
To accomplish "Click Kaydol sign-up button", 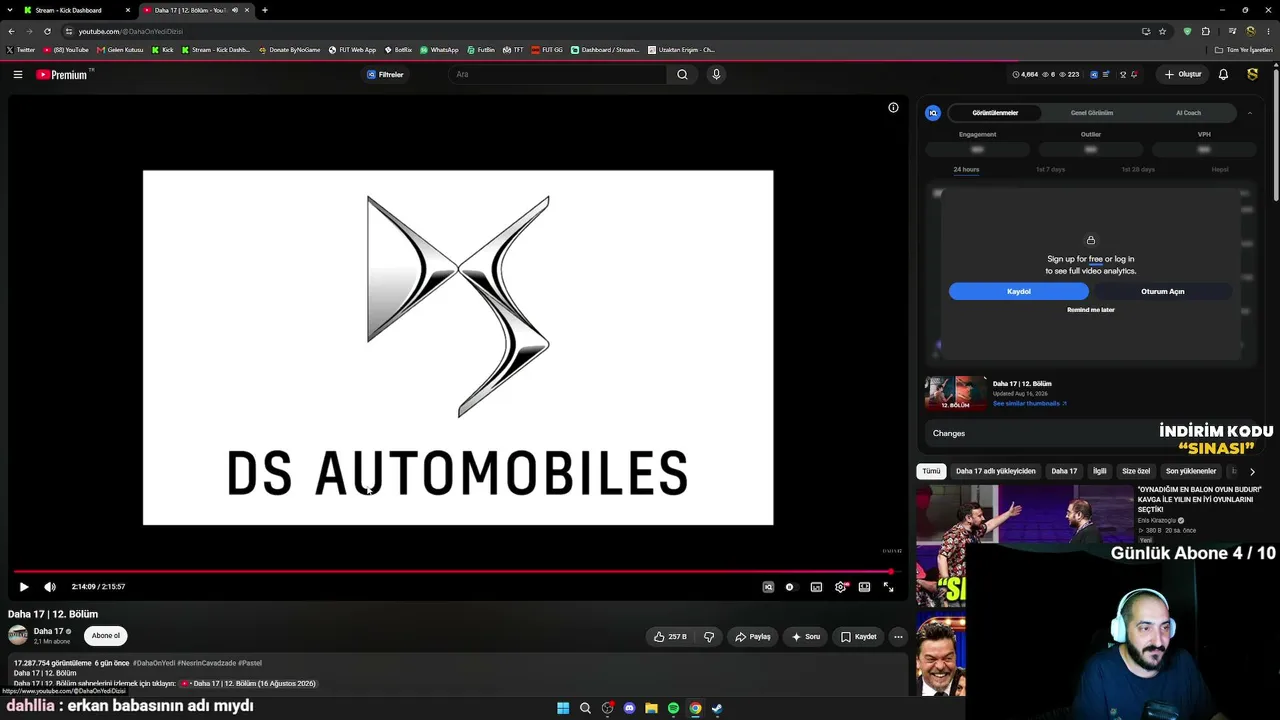I will coord(1018,291).
